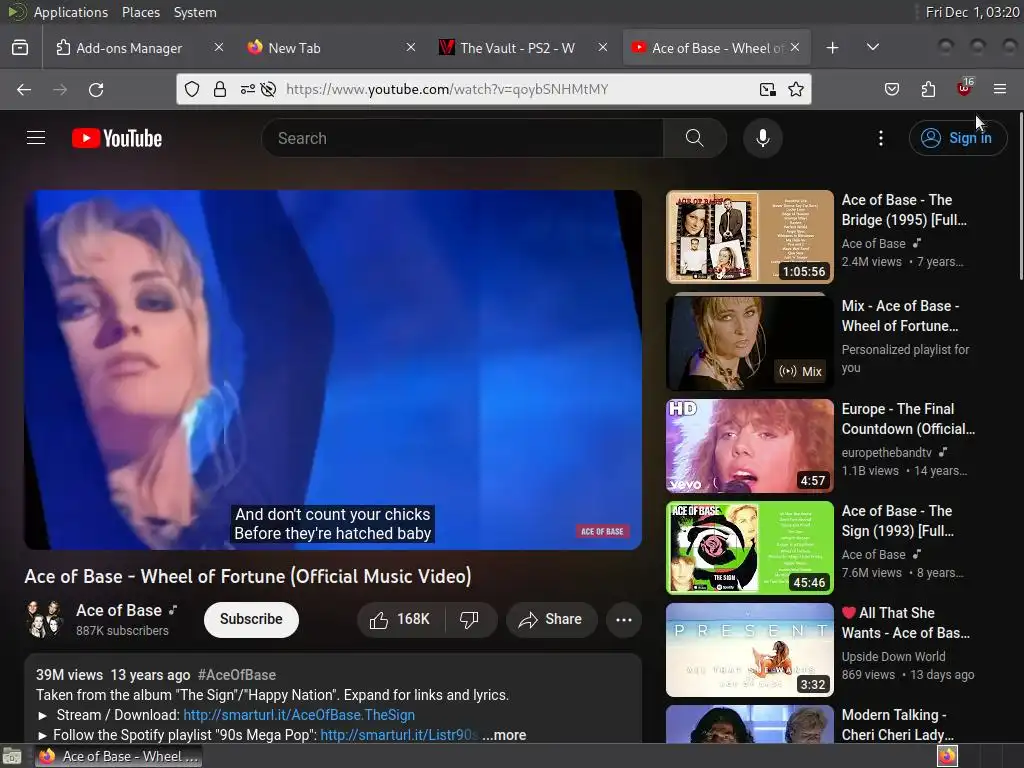Click the search magnifier button
The image size is (1024, 768).
tap(694, 138)
